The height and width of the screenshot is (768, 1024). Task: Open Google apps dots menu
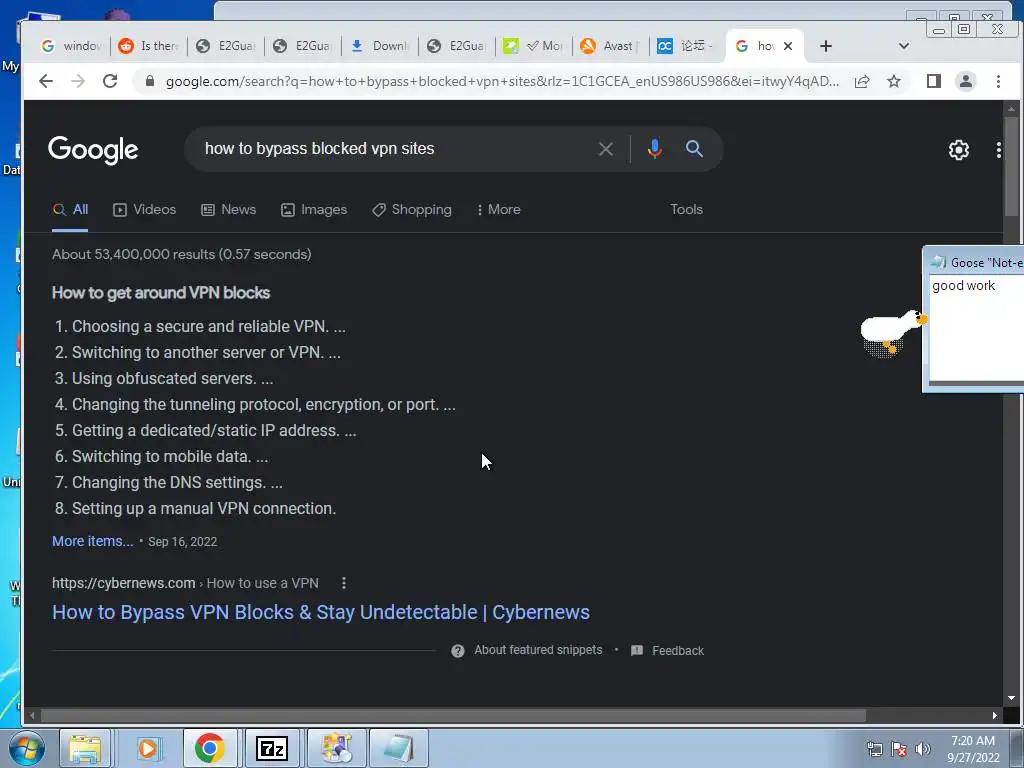coord(999,150)
